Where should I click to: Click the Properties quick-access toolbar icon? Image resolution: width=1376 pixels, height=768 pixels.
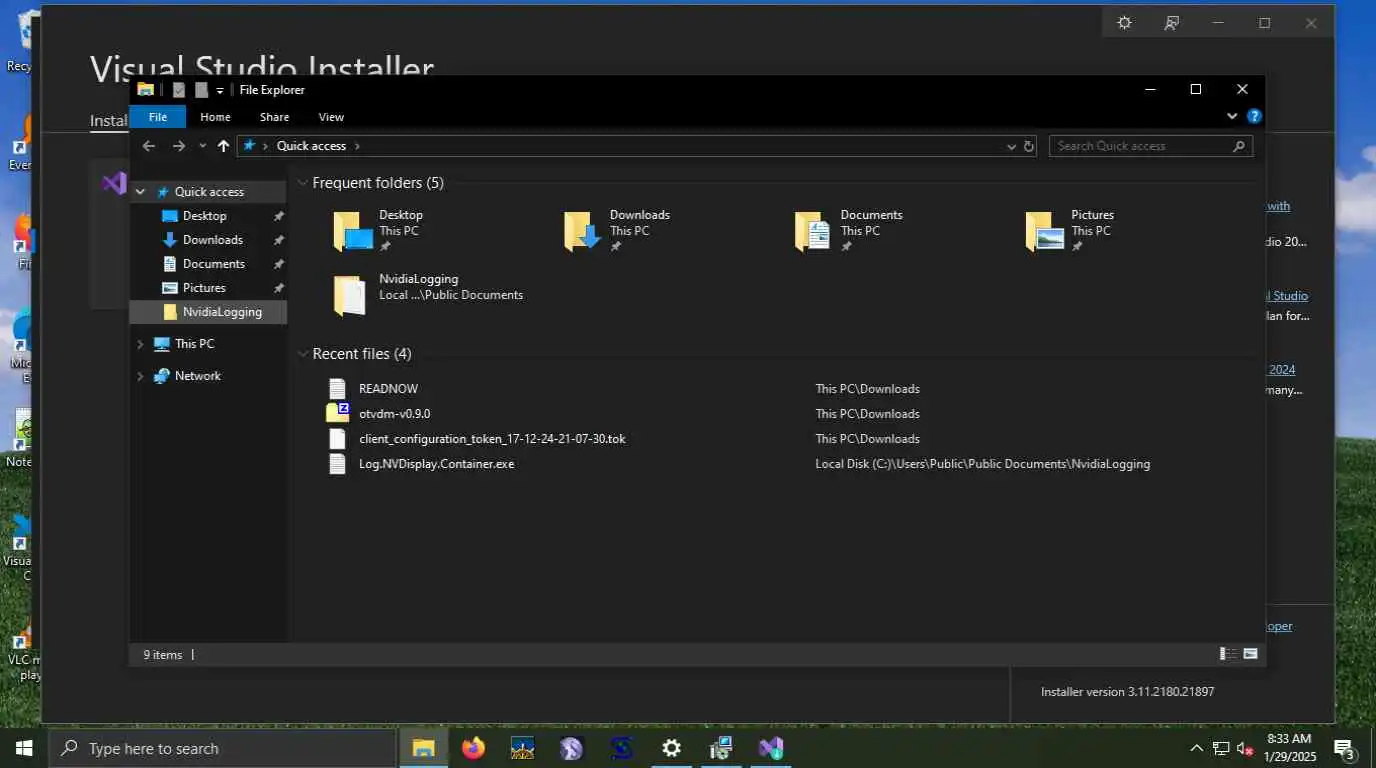179,90
